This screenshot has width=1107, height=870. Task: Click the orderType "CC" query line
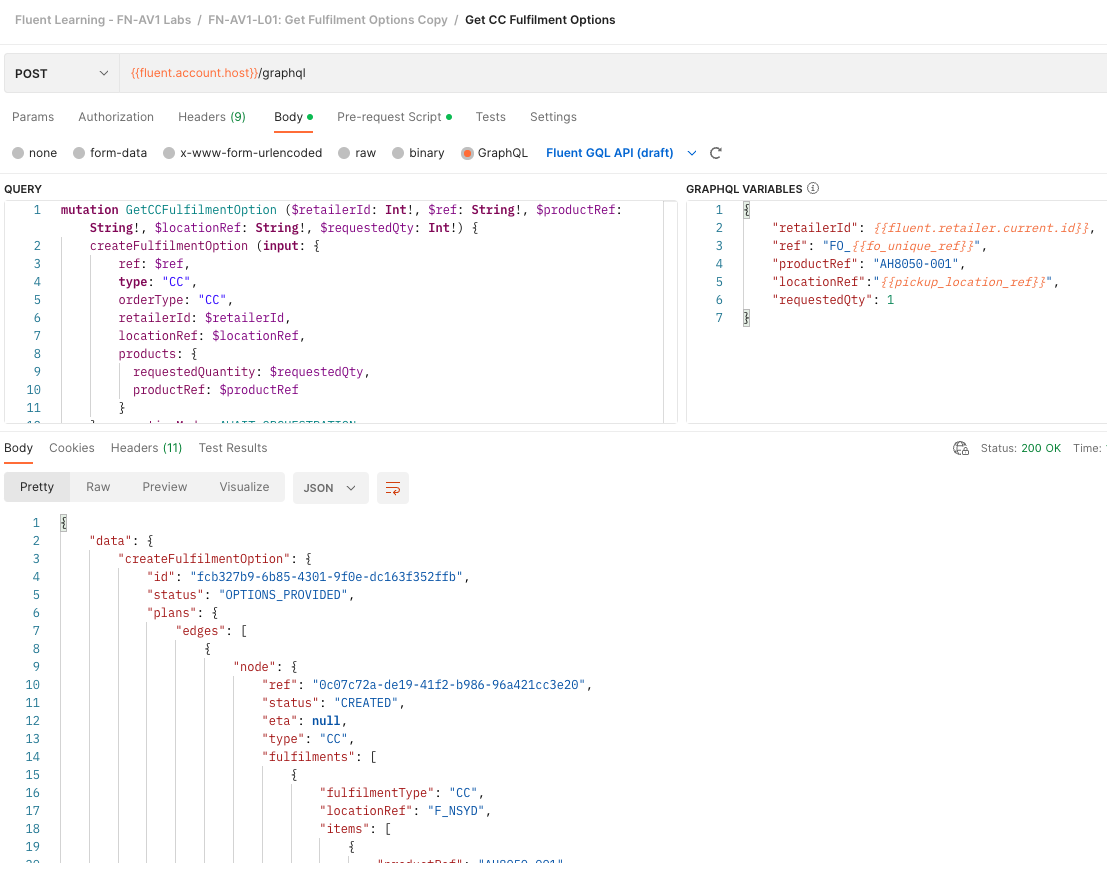tap(175, 300)
